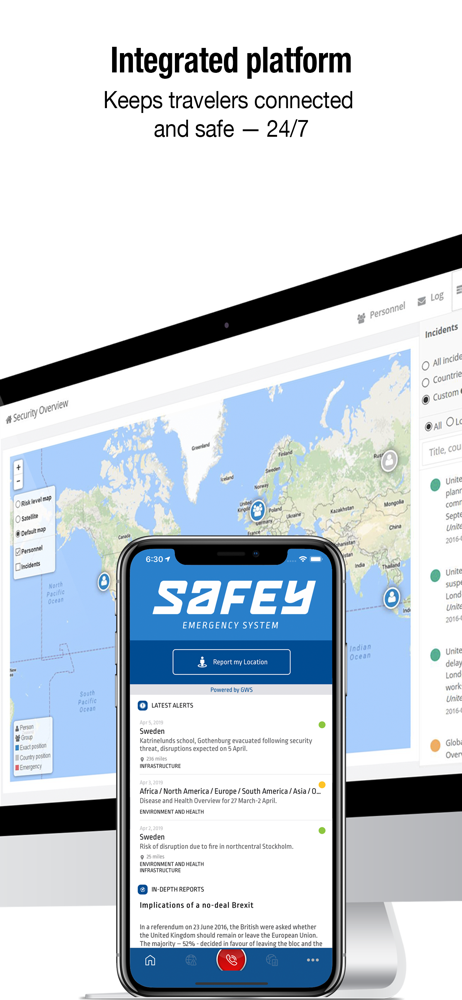The image size is (462, 1000).
Task: Click the location pin beside 236 miles
Action: [x=142, y=759]
